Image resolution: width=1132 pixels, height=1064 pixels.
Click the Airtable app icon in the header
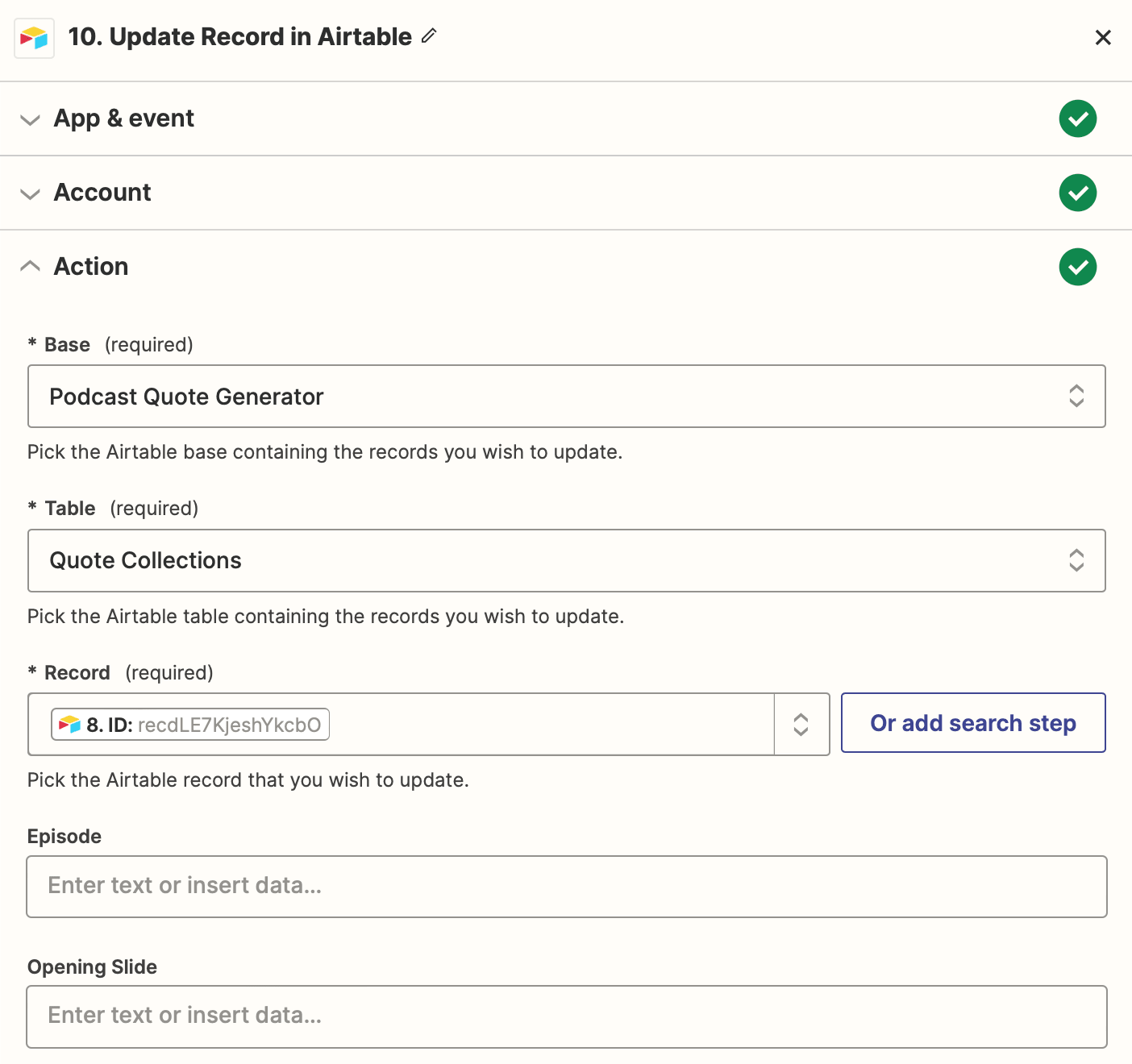34,37
